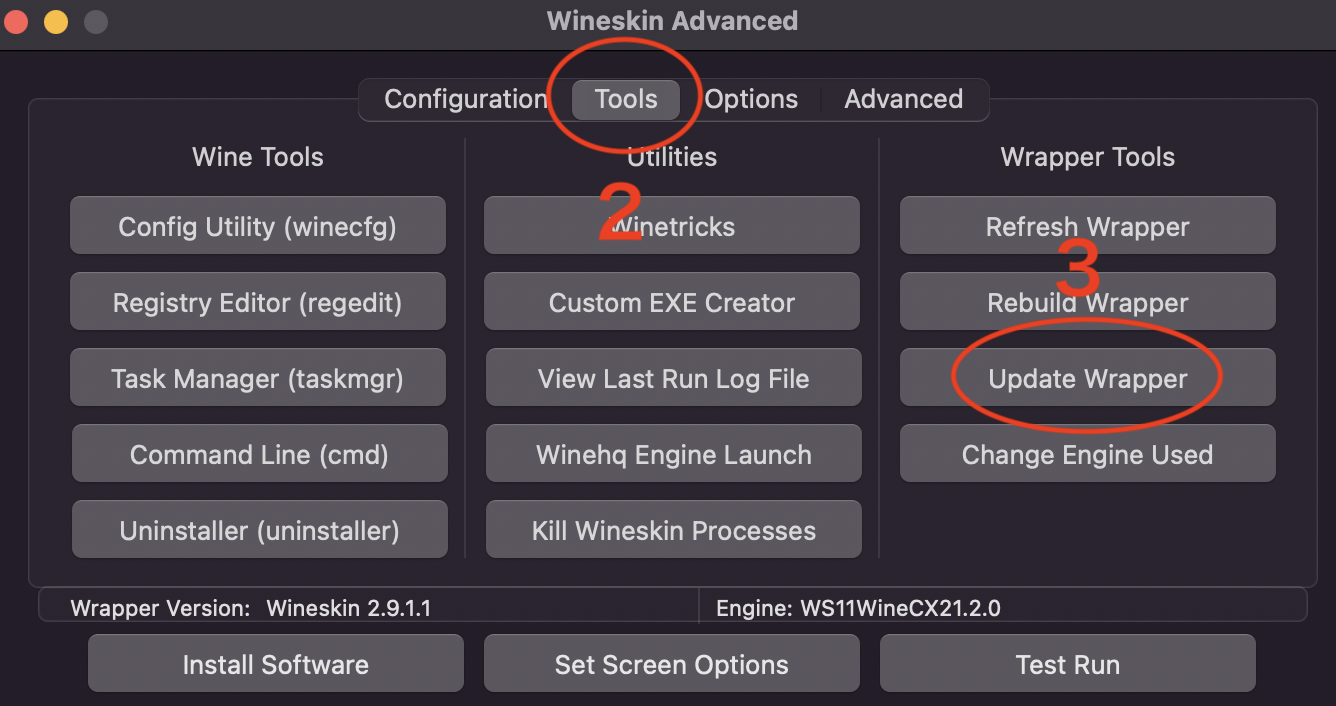Screen dimensions: 1336x706
Task: Open Command Line (cmd)
Action: (259, 454)
